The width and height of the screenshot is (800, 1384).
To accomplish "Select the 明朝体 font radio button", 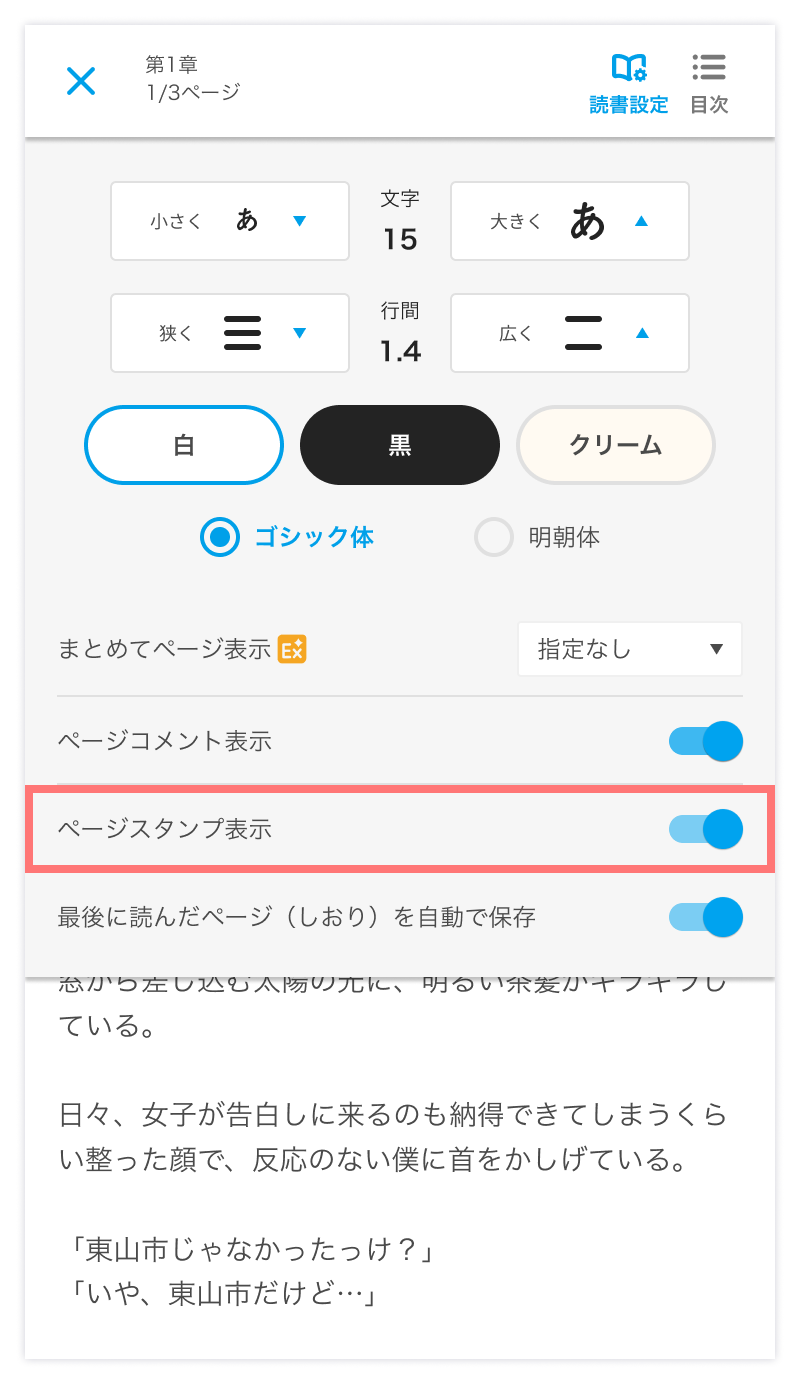I will (493, 537).
